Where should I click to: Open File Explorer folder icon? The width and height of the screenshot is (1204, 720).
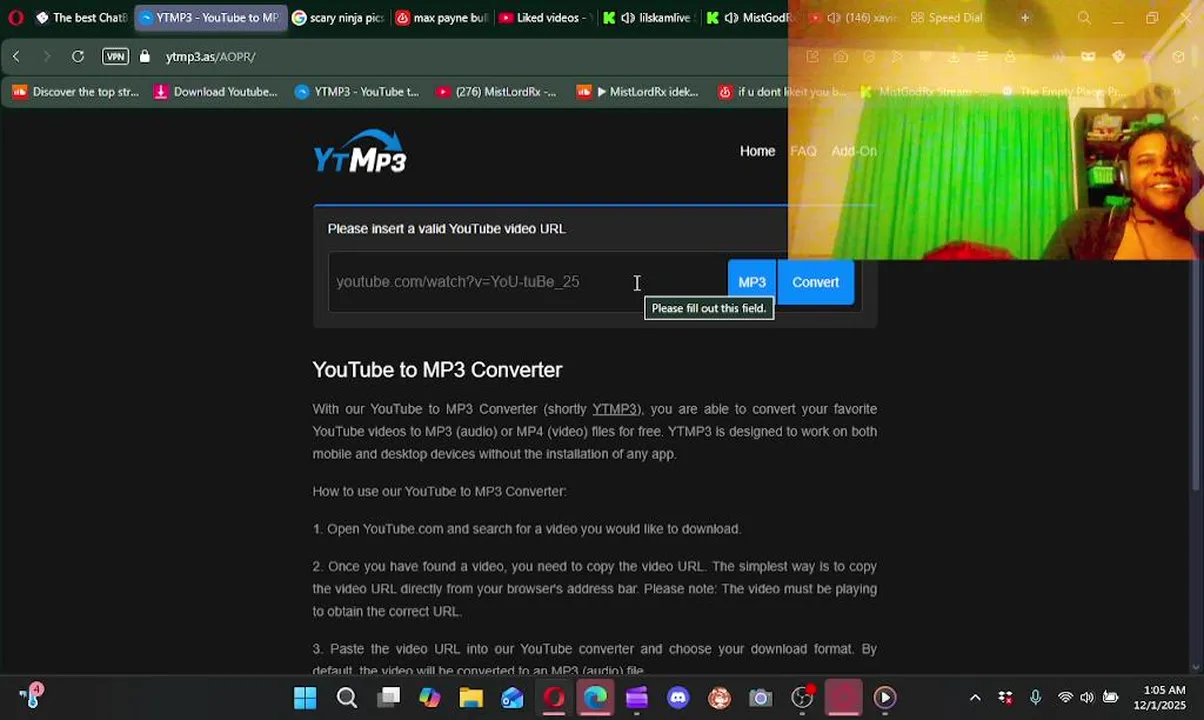pos(471,697)
